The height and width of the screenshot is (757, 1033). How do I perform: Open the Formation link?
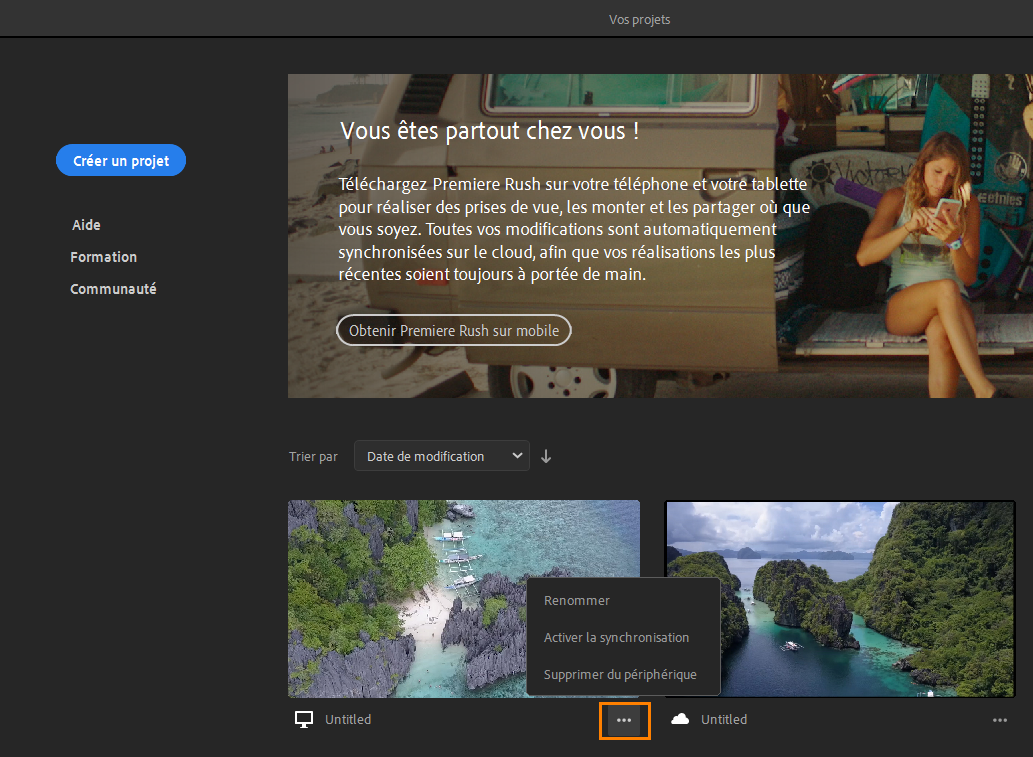pyautogui.click(x=103, y=257)
